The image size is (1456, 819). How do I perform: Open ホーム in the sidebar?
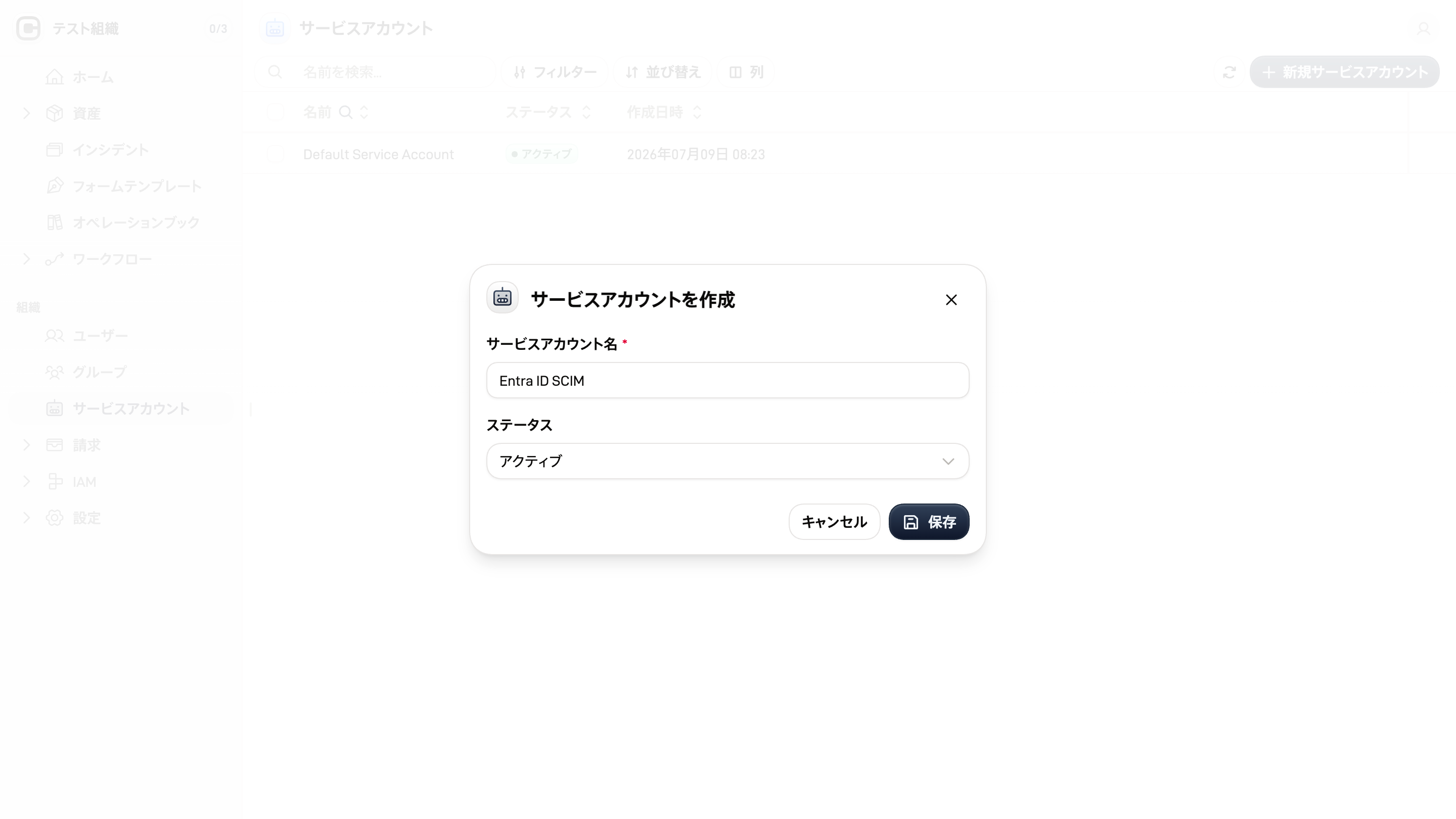(121, 77)
